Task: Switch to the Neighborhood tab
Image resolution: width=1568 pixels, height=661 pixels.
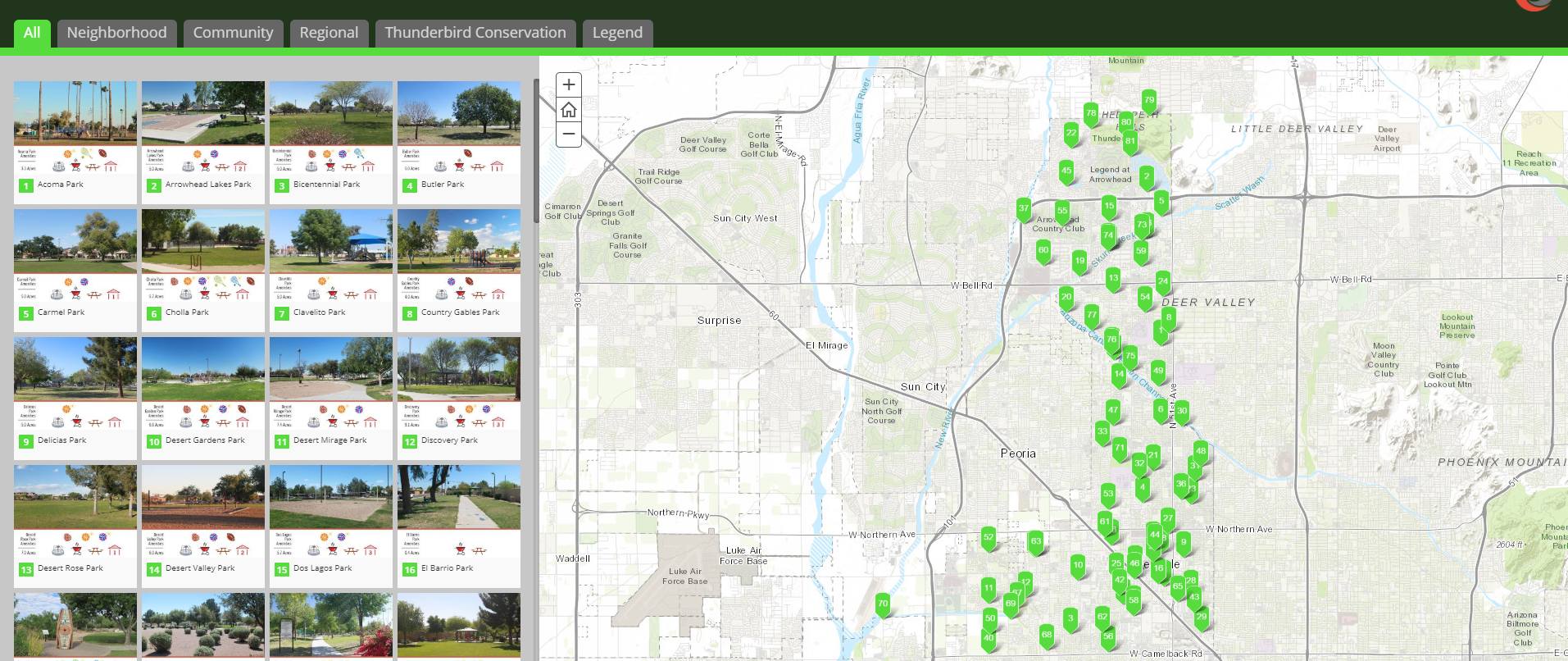Action: tap(116, 33)
